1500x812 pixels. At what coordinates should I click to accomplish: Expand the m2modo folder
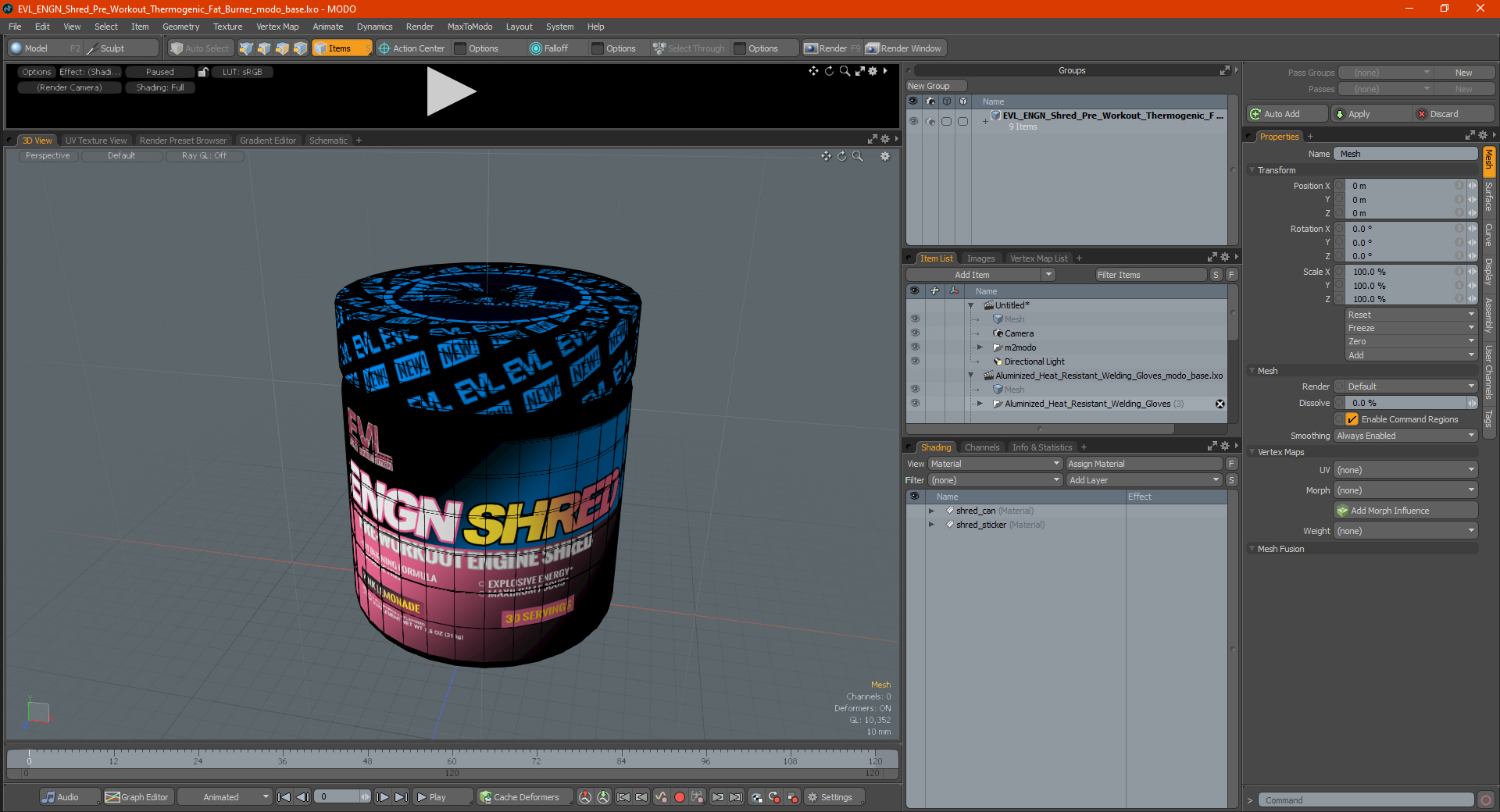click(980, 347)
